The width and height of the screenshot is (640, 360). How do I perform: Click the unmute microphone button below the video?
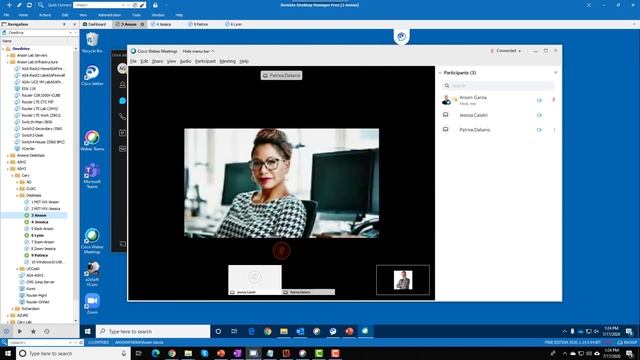281,251
